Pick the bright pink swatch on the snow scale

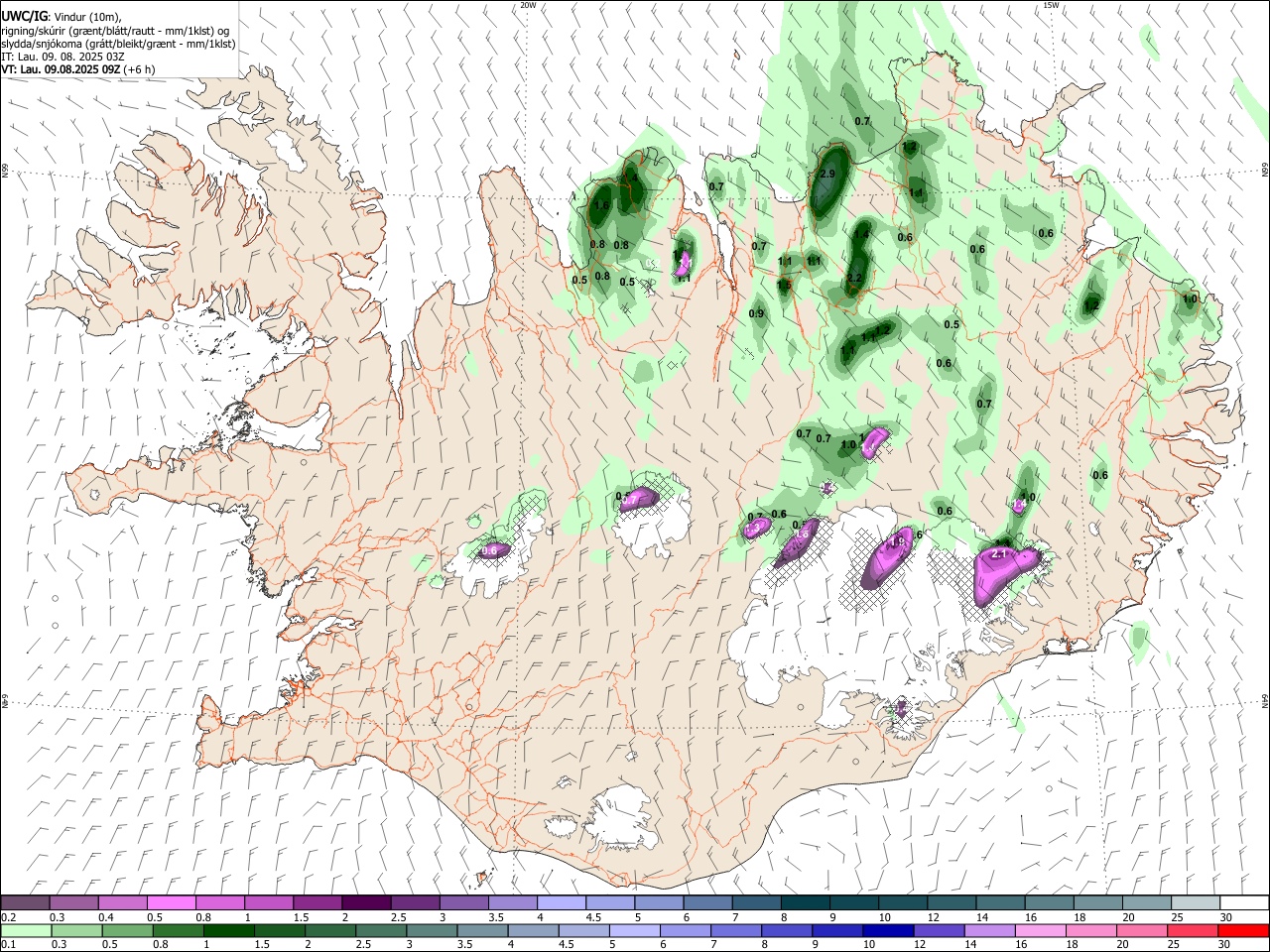(172, 903)
